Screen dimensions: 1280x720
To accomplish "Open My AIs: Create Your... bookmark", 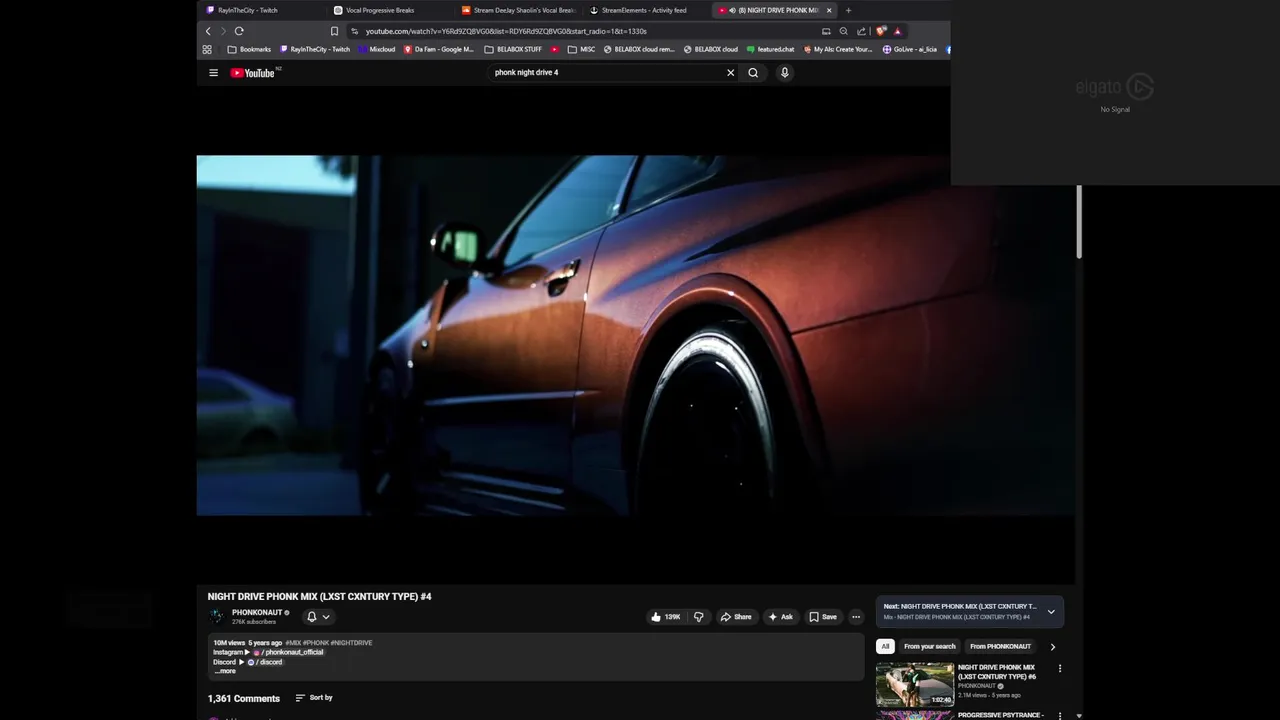I will [838, 49].
